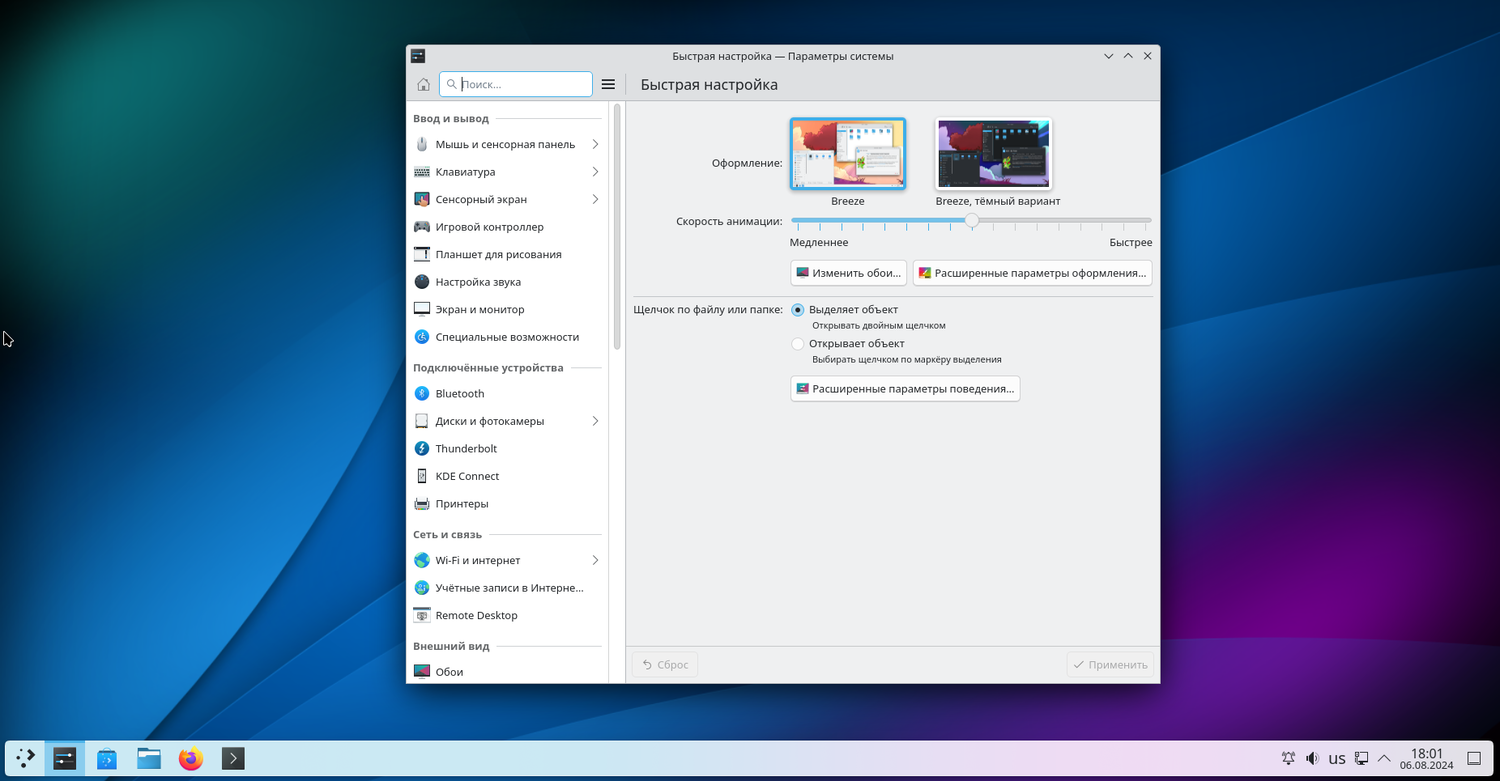
Task: Open 'Экран и монитор' settings page
Action: [479, 310]
